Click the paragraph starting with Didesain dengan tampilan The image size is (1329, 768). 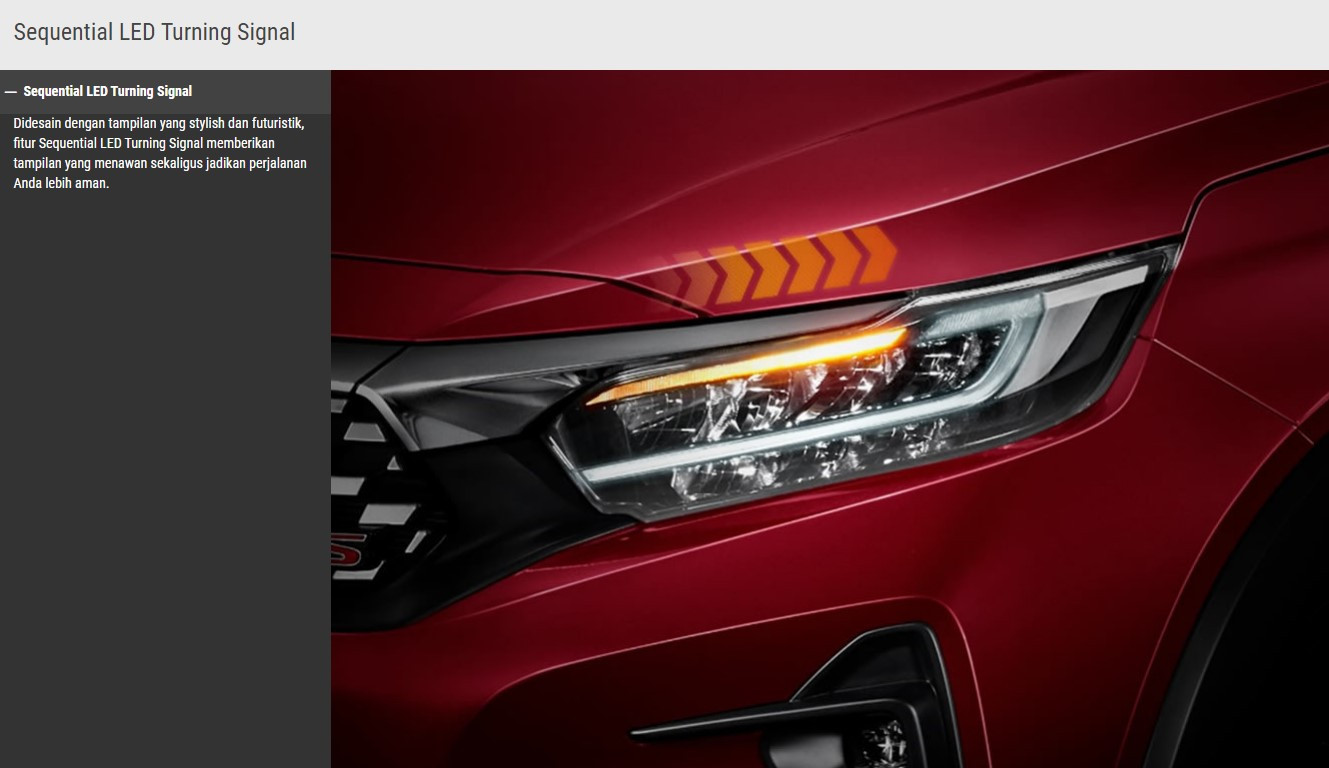coord(160,153)
